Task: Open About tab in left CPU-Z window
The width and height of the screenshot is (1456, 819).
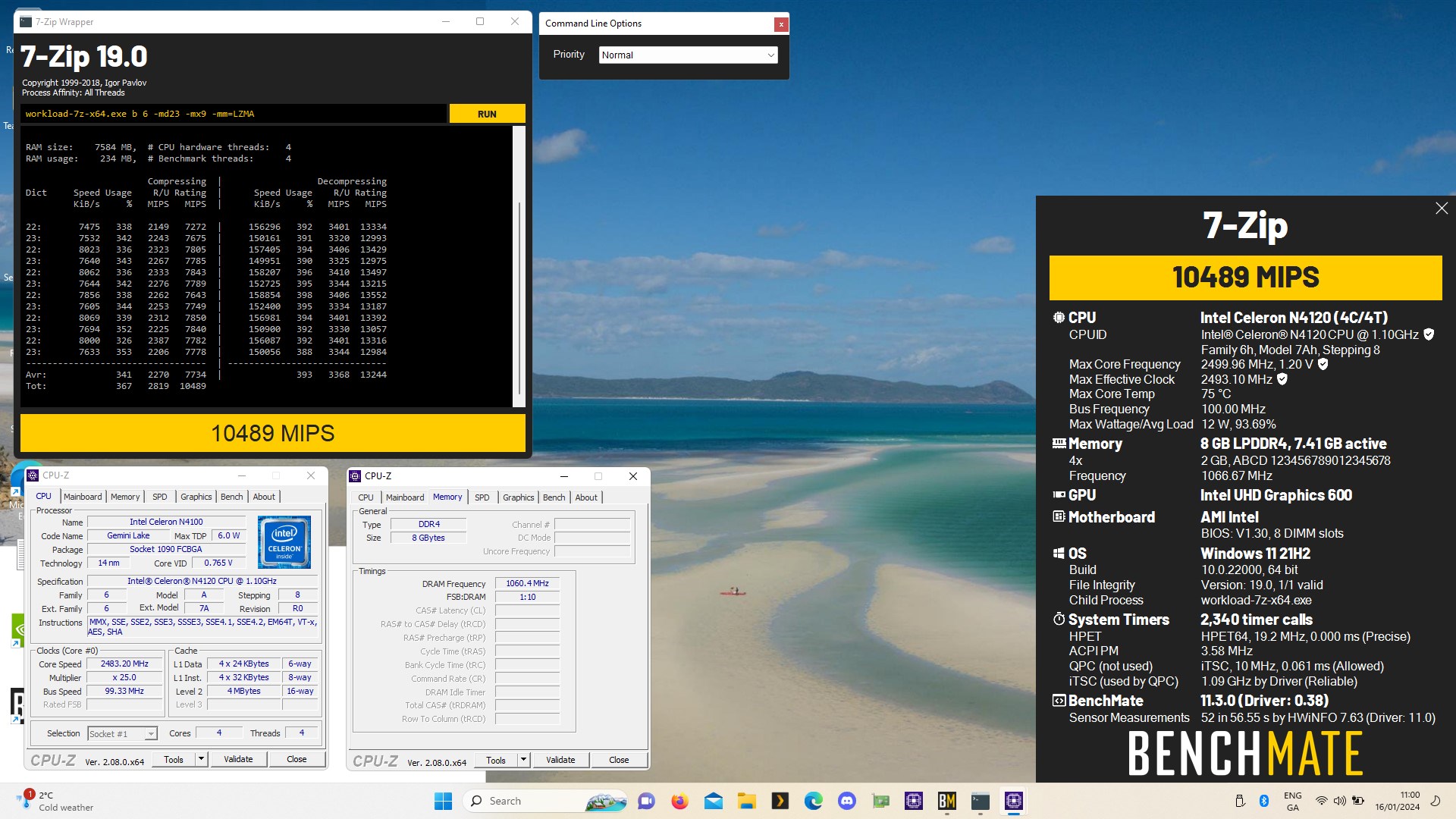Action: click(264, 497)
